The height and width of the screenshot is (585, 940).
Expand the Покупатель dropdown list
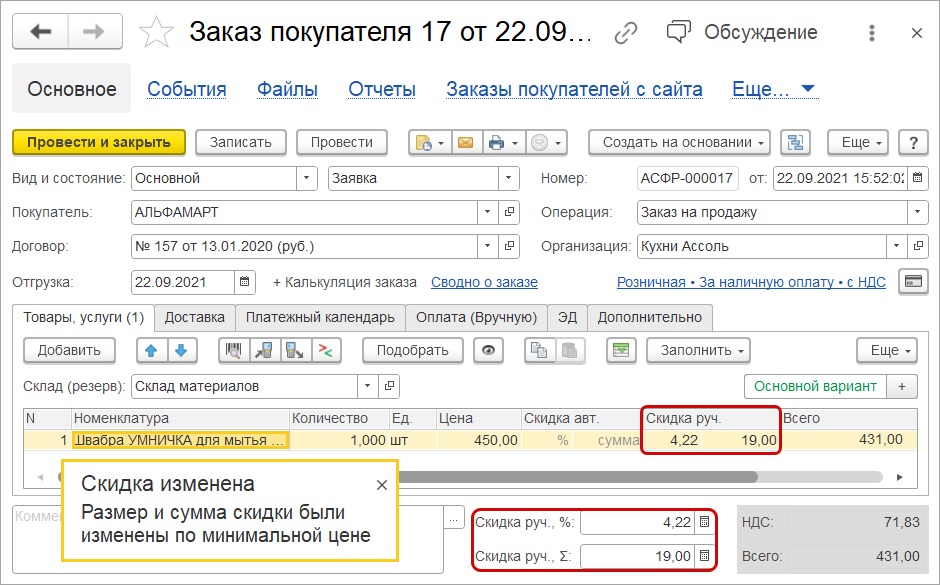coord(487,212)
